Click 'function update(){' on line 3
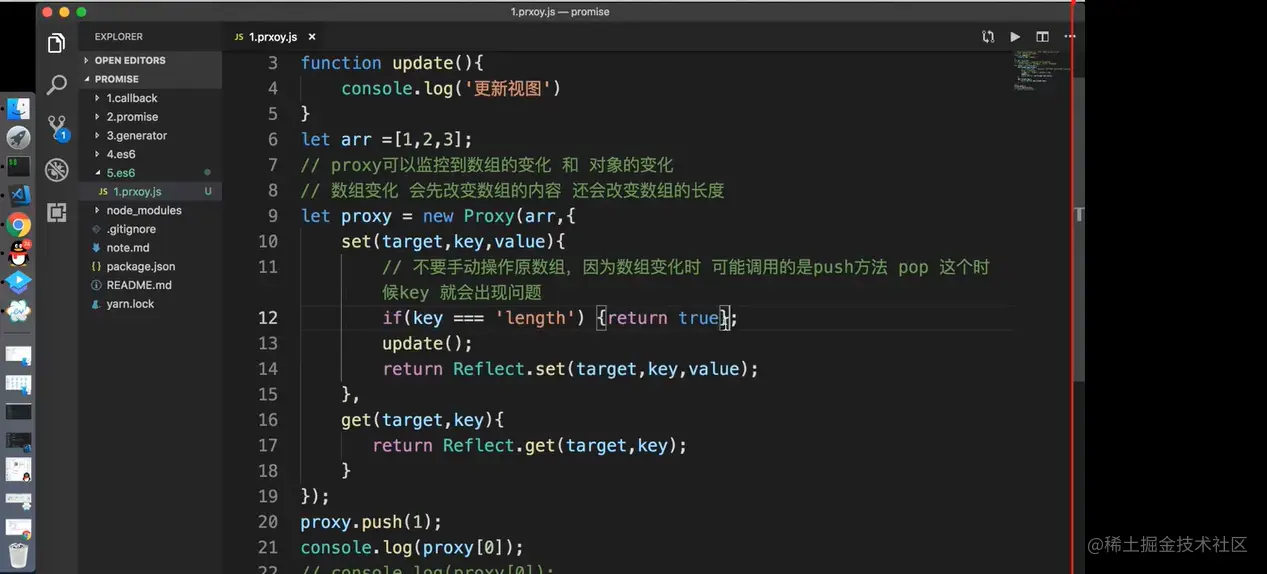The image size is (1267, 574). coord(392,63)
